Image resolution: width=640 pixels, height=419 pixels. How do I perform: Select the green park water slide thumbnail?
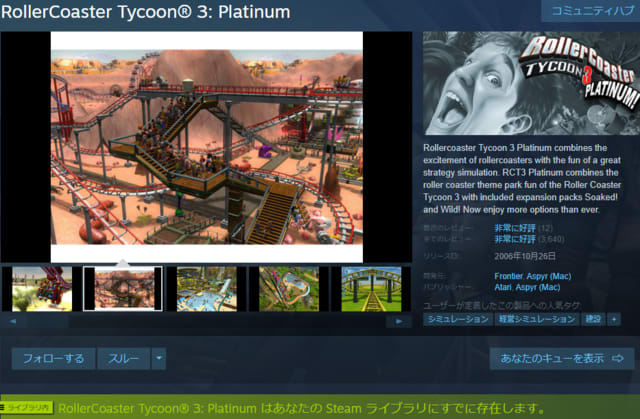click(289, 289)
